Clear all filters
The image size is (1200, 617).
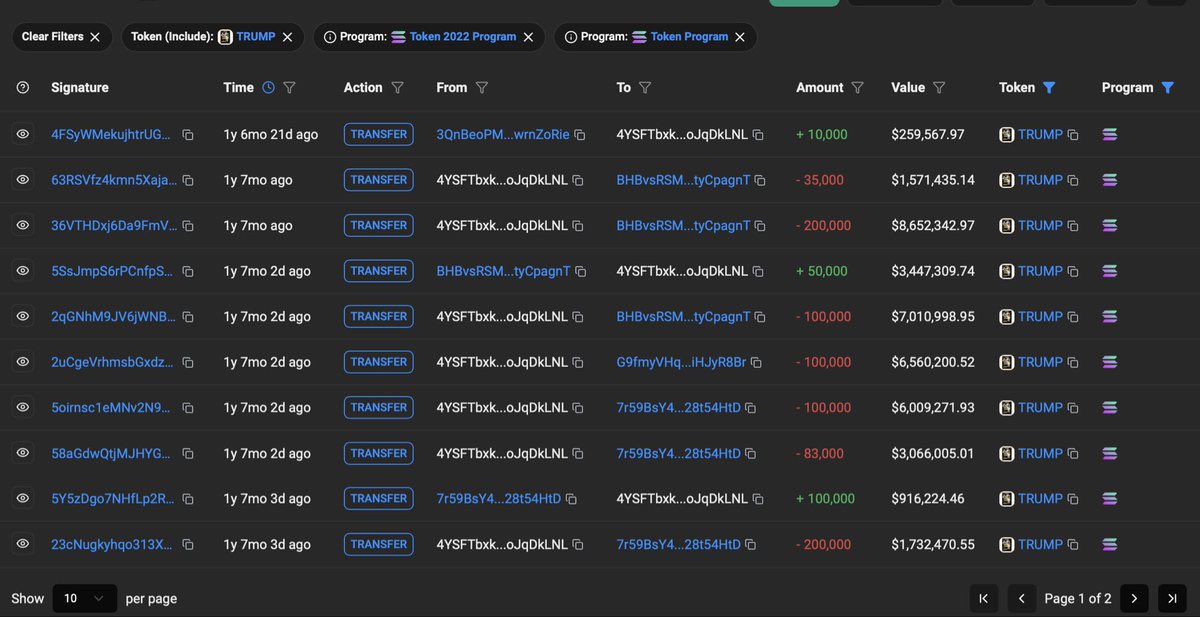pos(61,37)
